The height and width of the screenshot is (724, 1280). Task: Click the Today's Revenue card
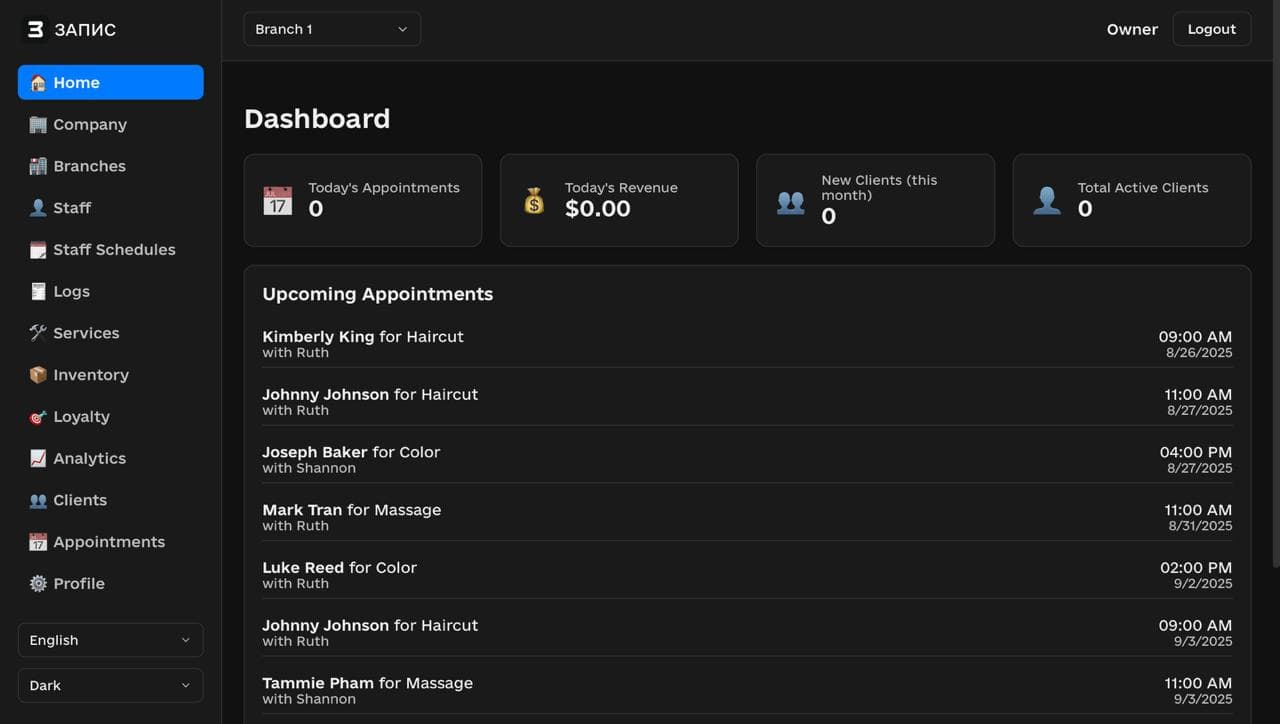618,200
